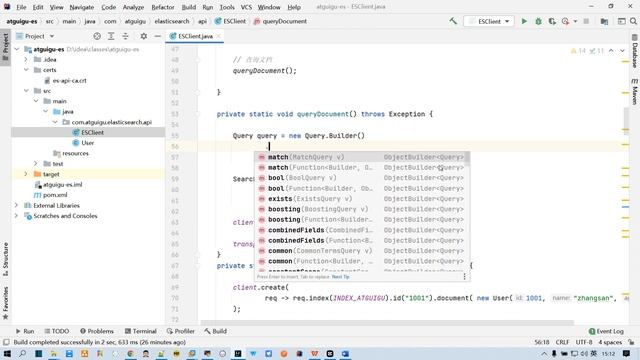Open the VCS menu

246,7
